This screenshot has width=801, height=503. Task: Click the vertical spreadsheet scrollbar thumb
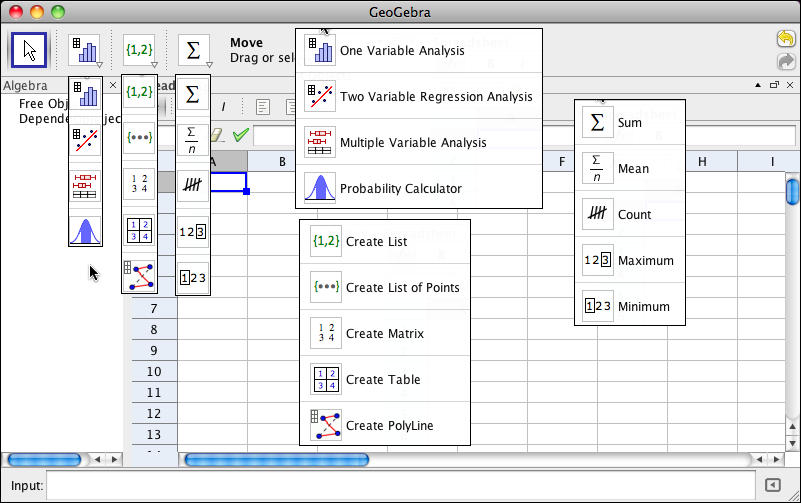click(792, 190)
